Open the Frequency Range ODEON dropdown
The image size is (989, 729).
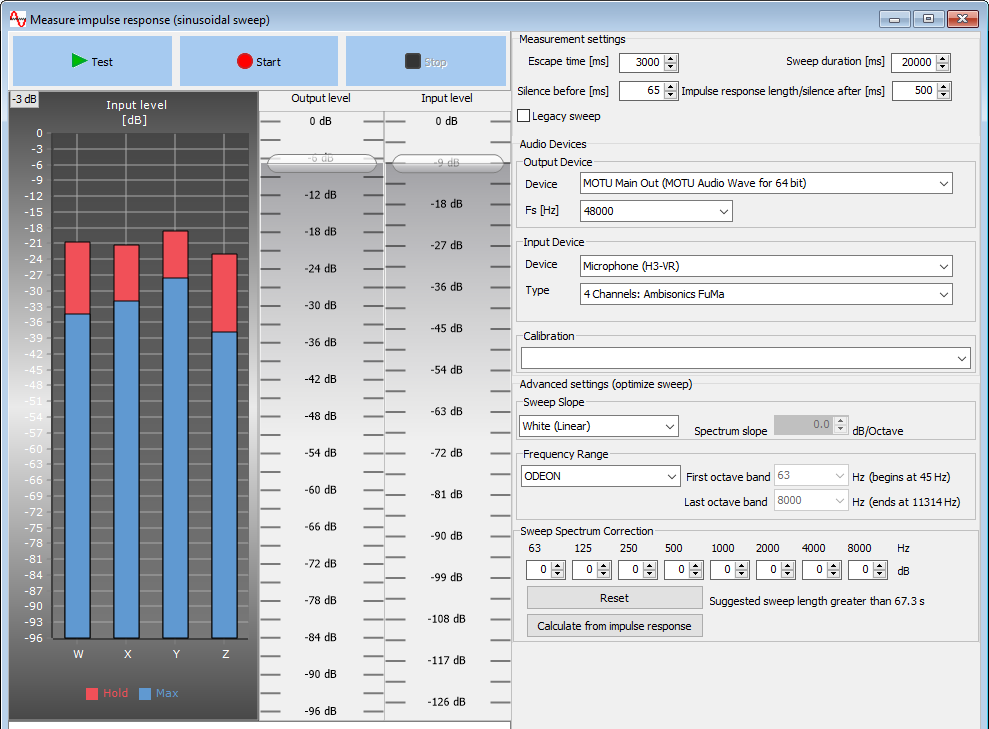click(x=600, y=476)
